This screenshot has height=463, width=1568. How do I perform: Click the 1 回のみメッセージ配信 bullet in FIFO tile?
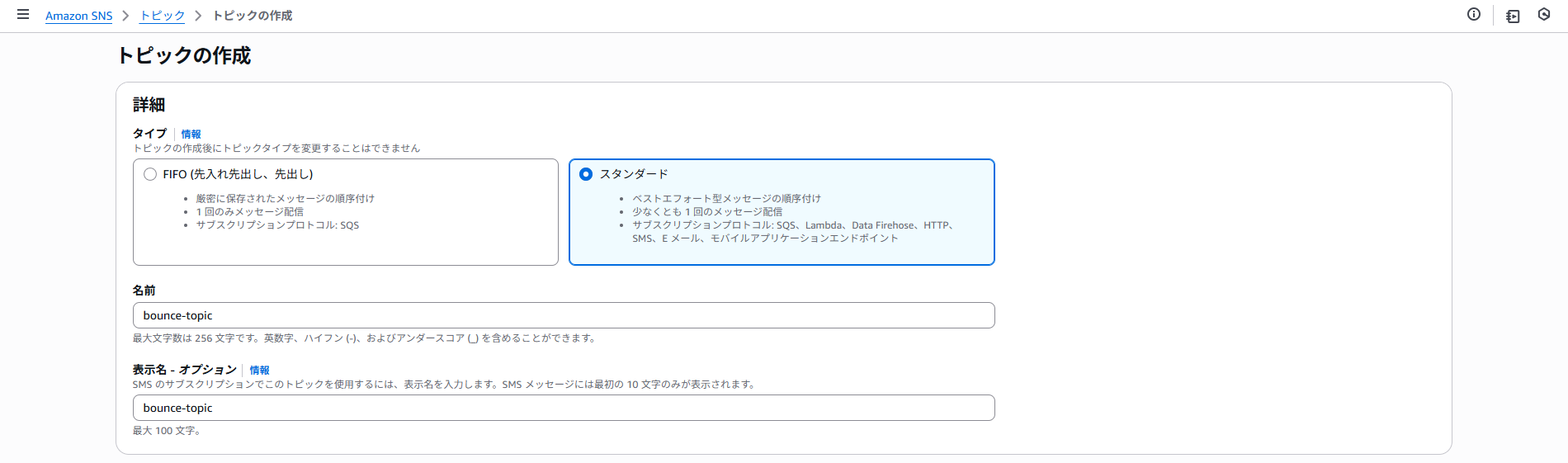249,212
